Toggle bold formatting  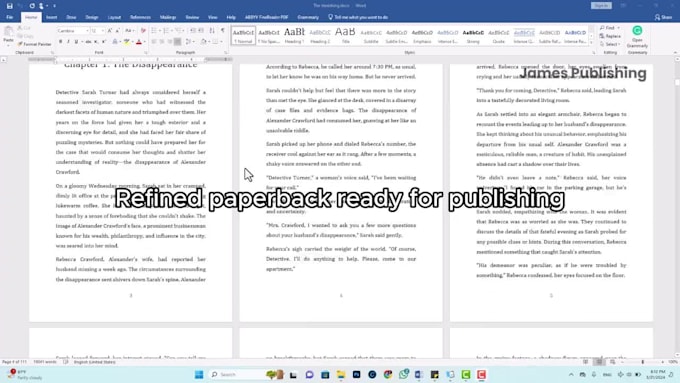(x=60, y=42)
